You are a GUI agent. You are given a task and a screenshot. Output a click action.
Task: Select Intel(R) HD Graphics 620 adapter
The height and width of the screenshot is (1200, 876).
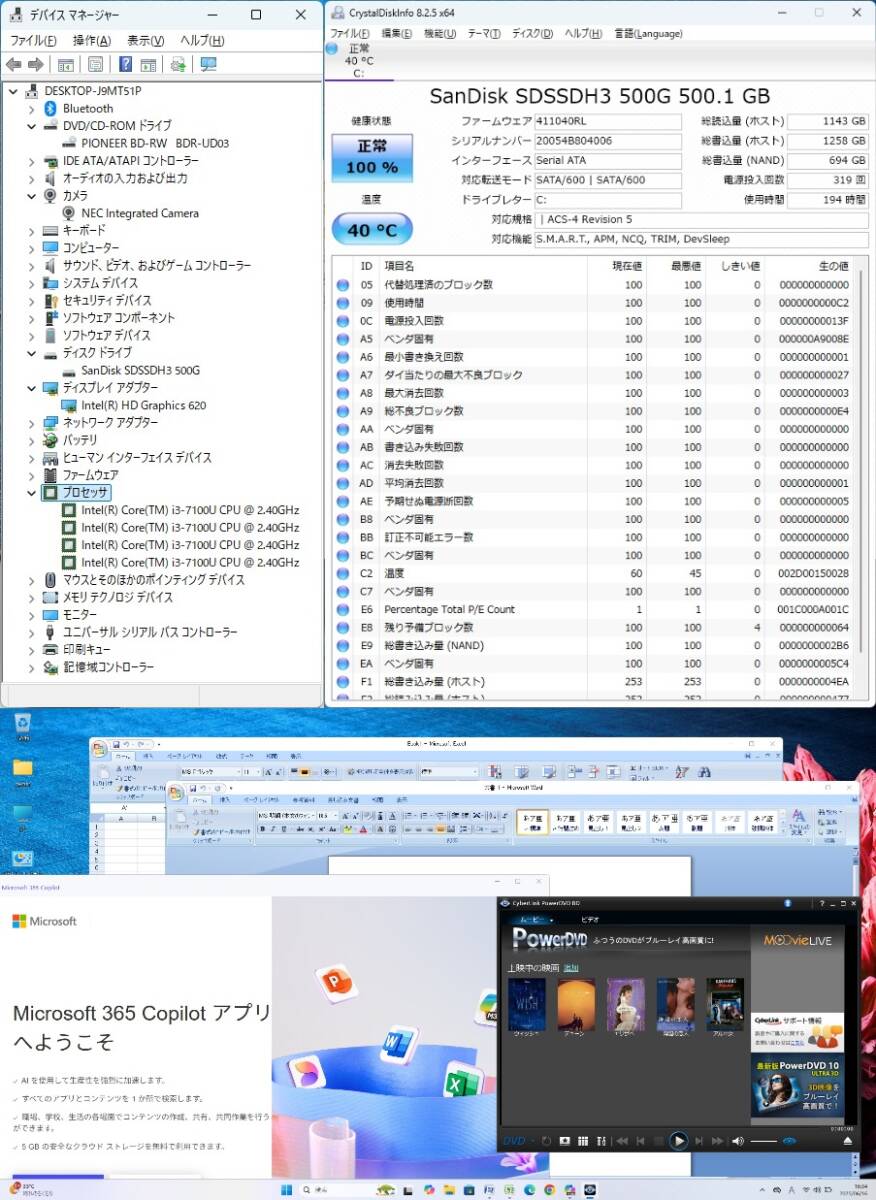click(144, 405)
